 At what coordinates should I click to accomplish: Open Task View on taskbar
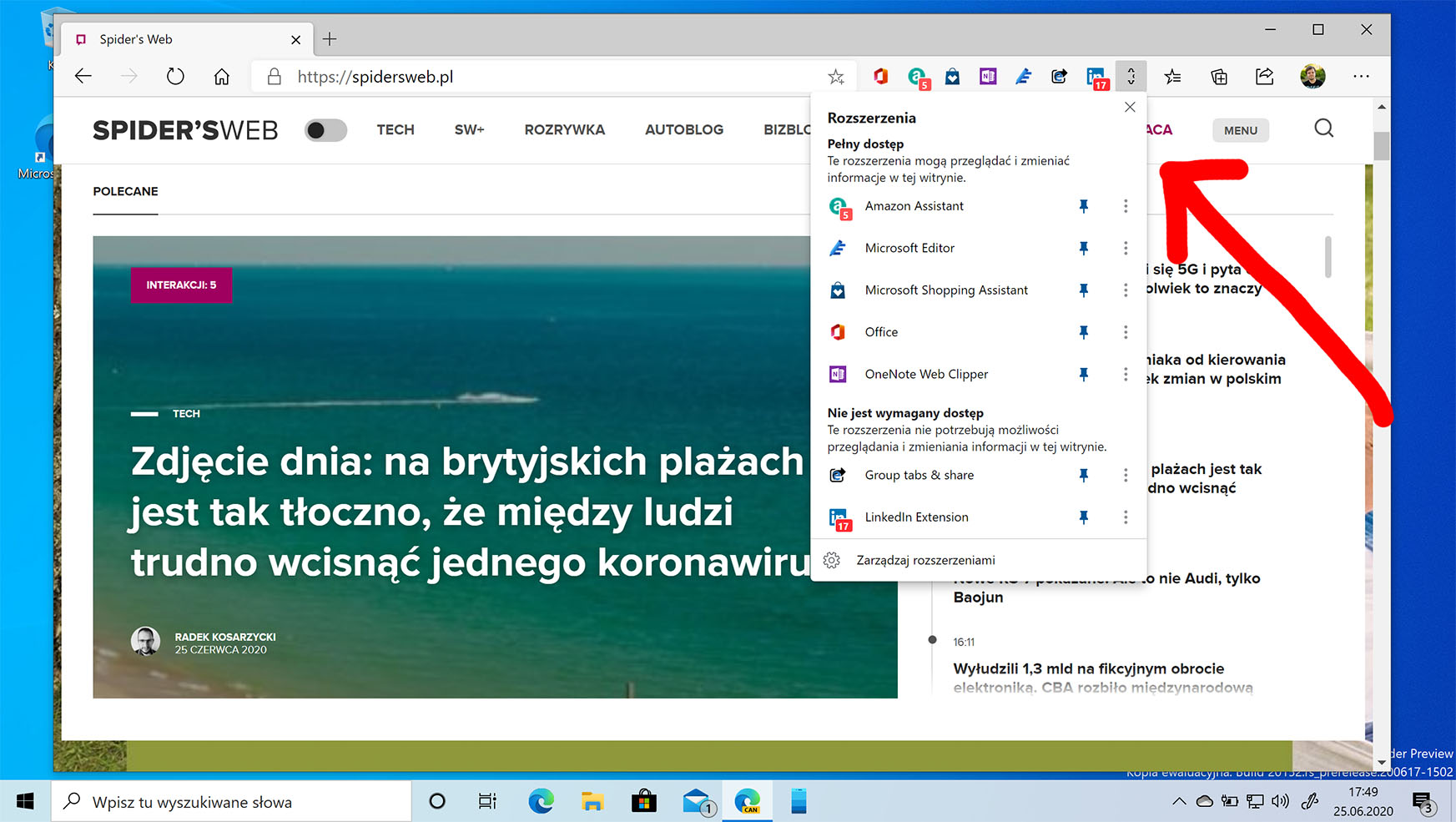click(487, 802)
